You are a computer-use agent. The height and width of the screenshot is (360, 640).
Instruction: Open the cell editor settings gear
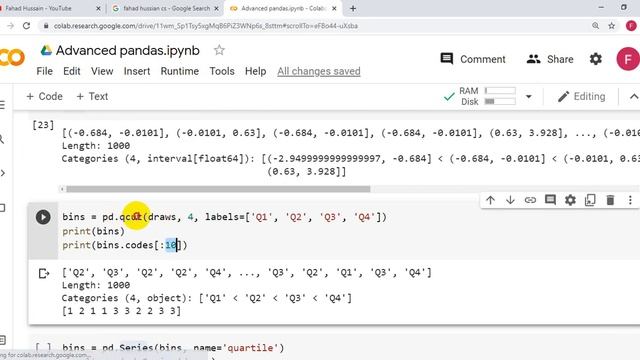pos(570,200)
